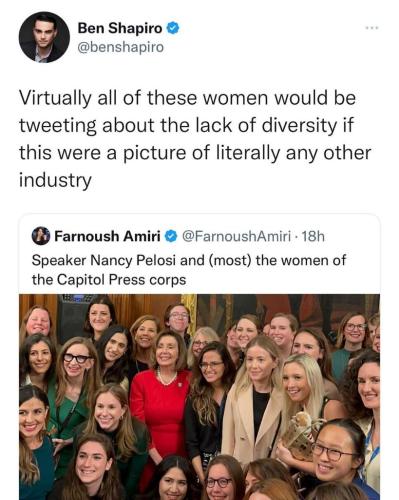Tap the woman wearing the beige coat
The width and height of the screenshot is (399, 500).
tap(253, 400)
